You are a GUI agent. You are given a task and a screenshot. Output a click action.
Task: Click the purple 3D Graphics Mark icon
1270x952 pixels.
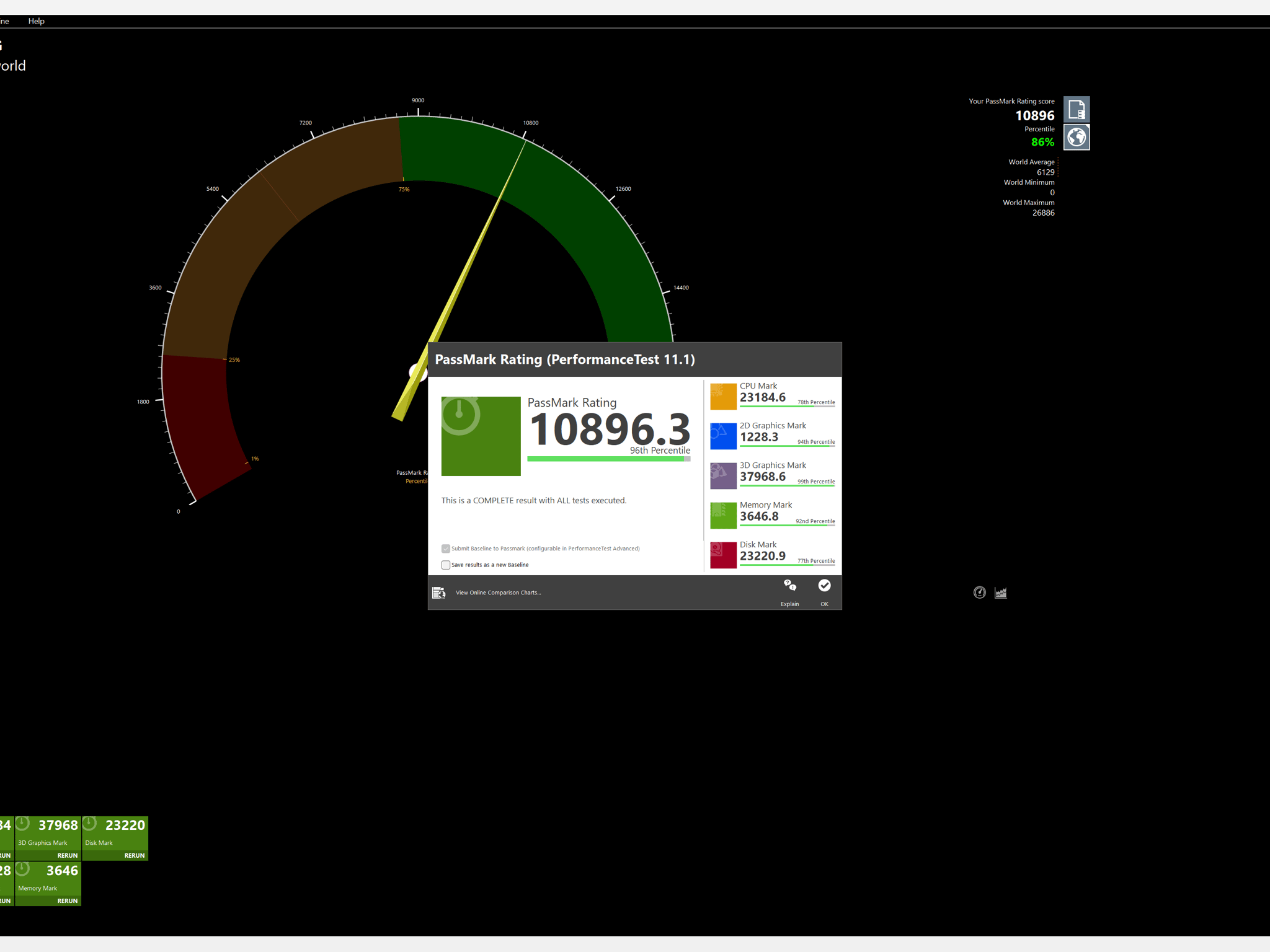coord(723,476)
